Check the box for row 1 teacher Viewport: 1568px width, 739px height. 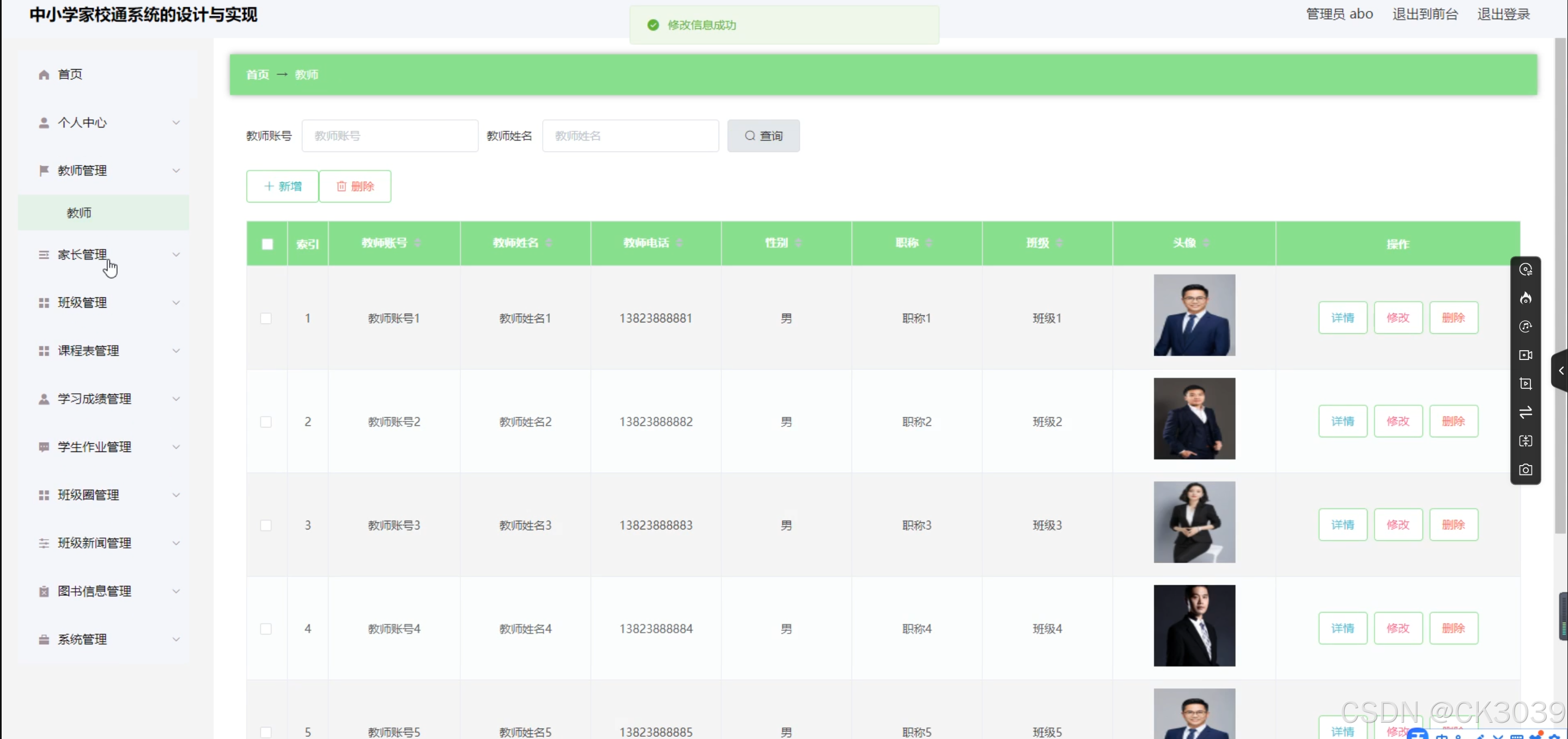pos(266,318)
